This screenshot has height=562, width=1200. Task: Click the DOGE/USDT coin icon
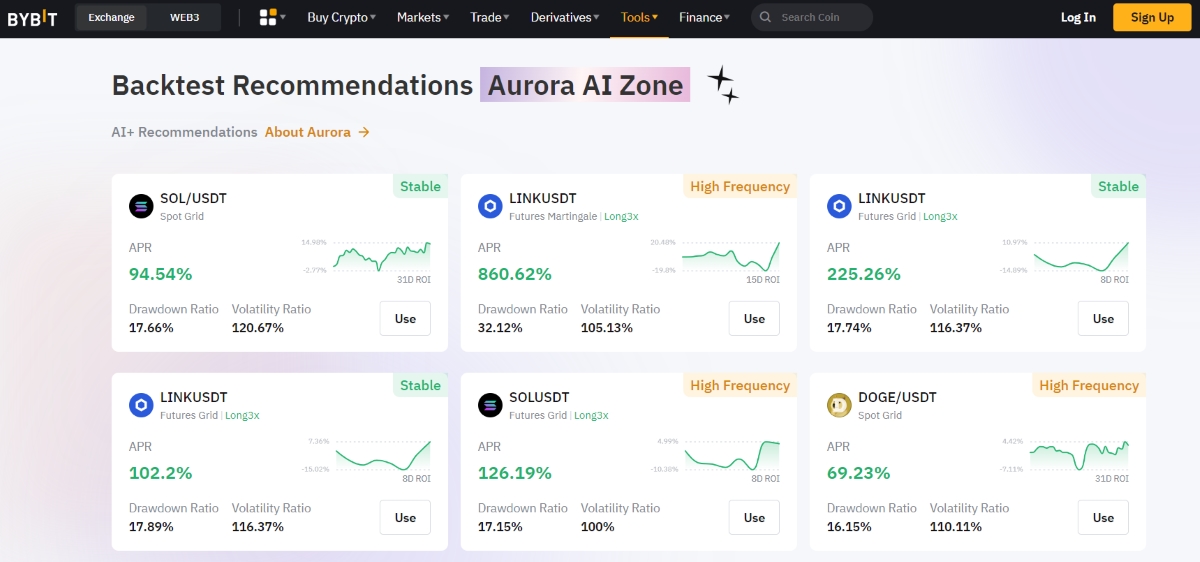(x=839, y=406)
